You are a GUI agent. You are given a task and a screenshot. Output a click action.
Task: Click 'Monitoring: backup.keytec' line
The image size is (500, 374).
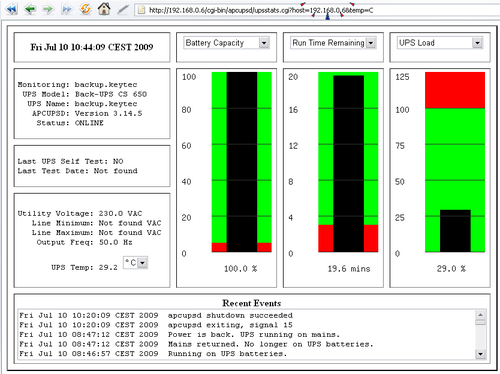(x=77, y=85)
